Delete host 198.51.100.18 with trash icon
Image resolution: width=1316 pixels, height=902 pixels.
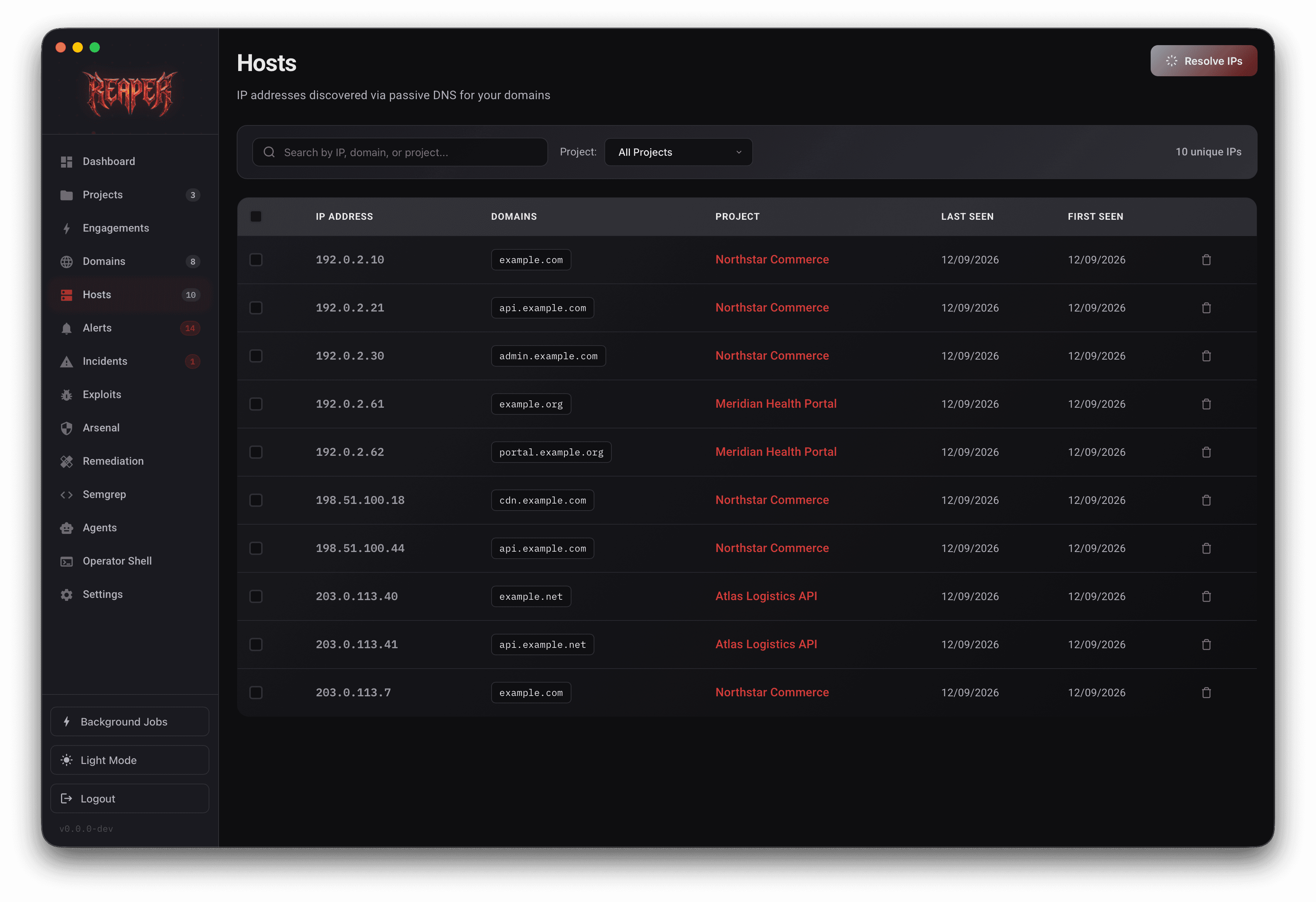pyautogui.click(x=1206, y=500)
